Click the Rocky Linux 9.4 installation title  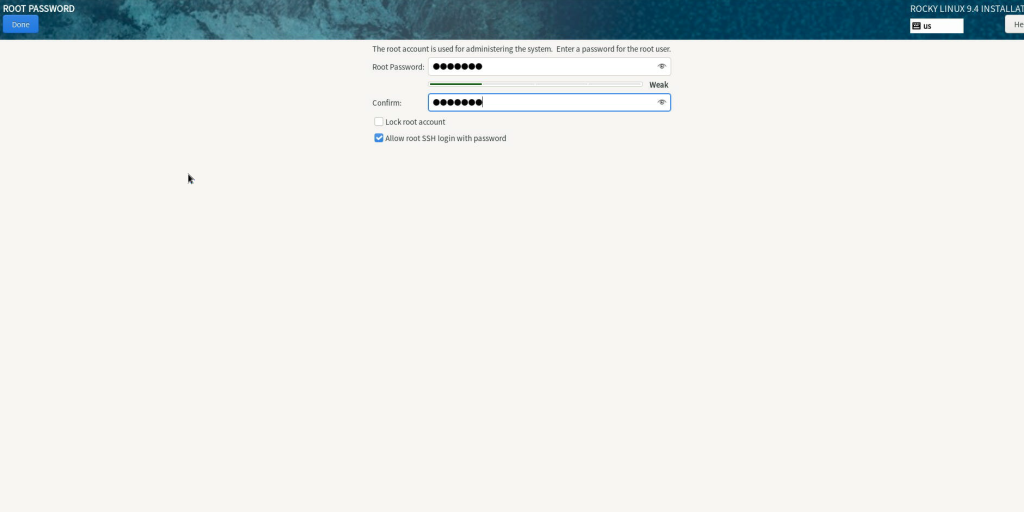click(x=966, y=9)
